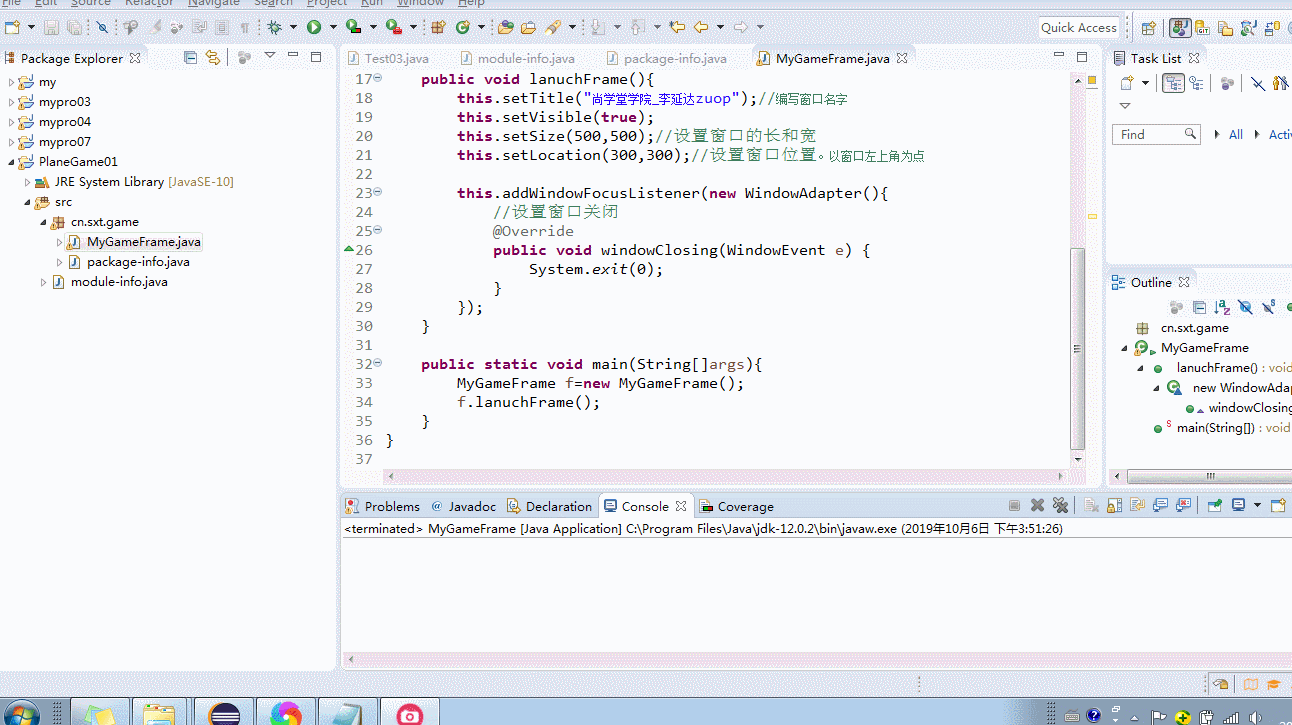The height and width of the screenshot is (725, 1292).
Task: Toggle Show Console When Output Changes
Action: (x=1162, y=506)
